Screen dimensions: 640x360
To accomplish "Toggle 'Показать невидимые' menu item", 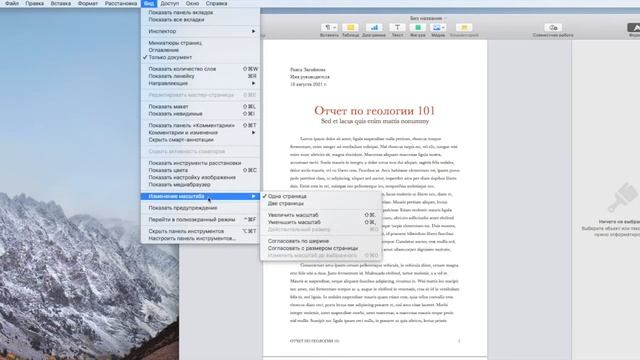I will (200, 114).
